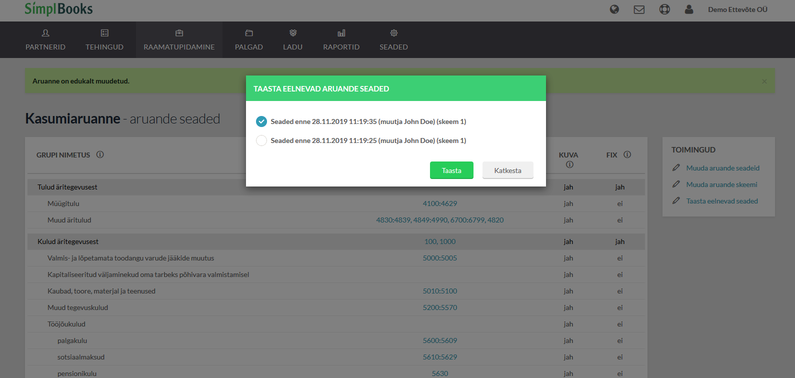
Task: Click the Grupi nimetus column header
Action: point(63,155)
